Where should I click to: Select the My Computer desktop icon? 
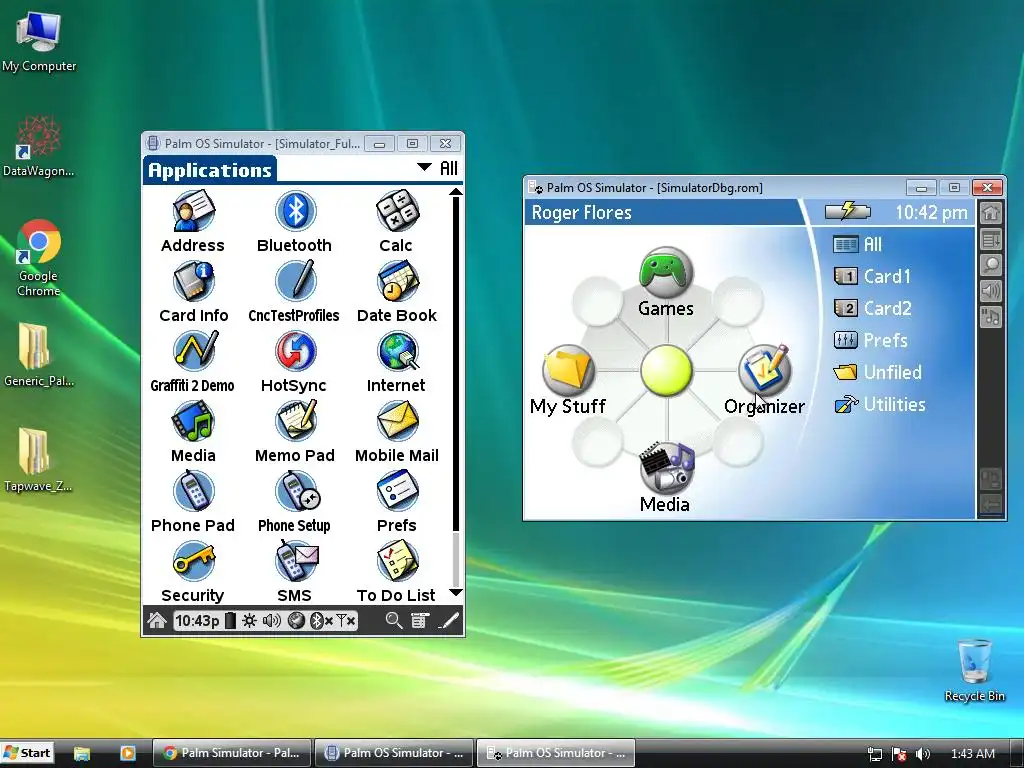(39, 42)
